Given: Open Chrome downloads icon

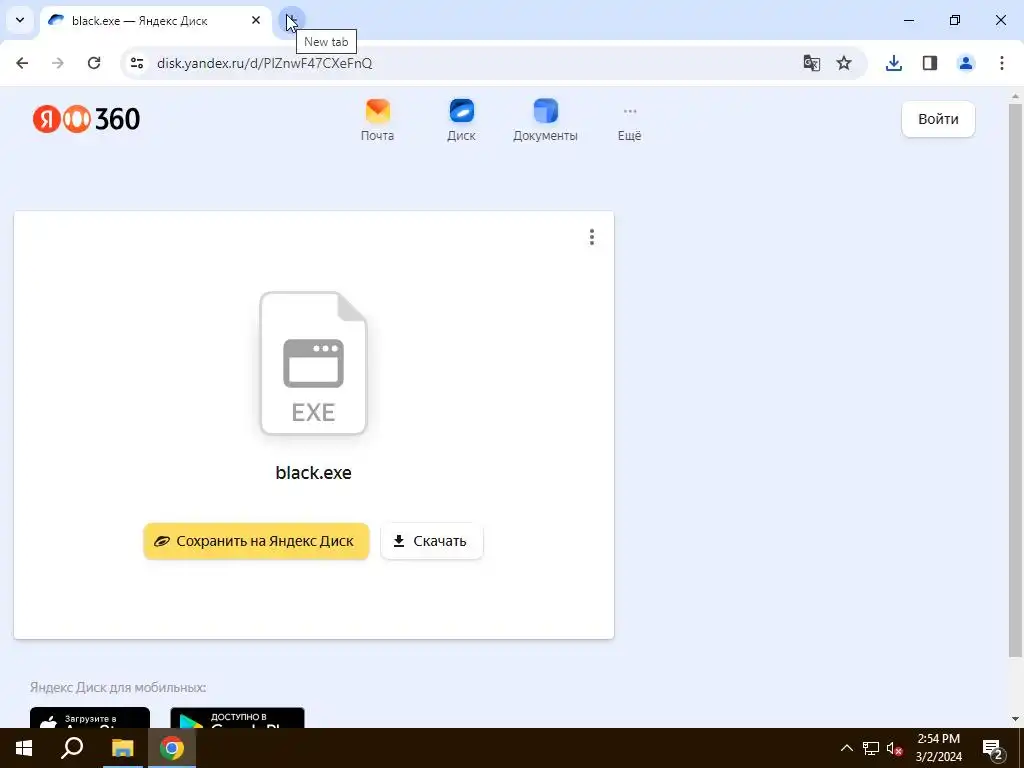Looking at the screenshot, I should pos(894,63).
